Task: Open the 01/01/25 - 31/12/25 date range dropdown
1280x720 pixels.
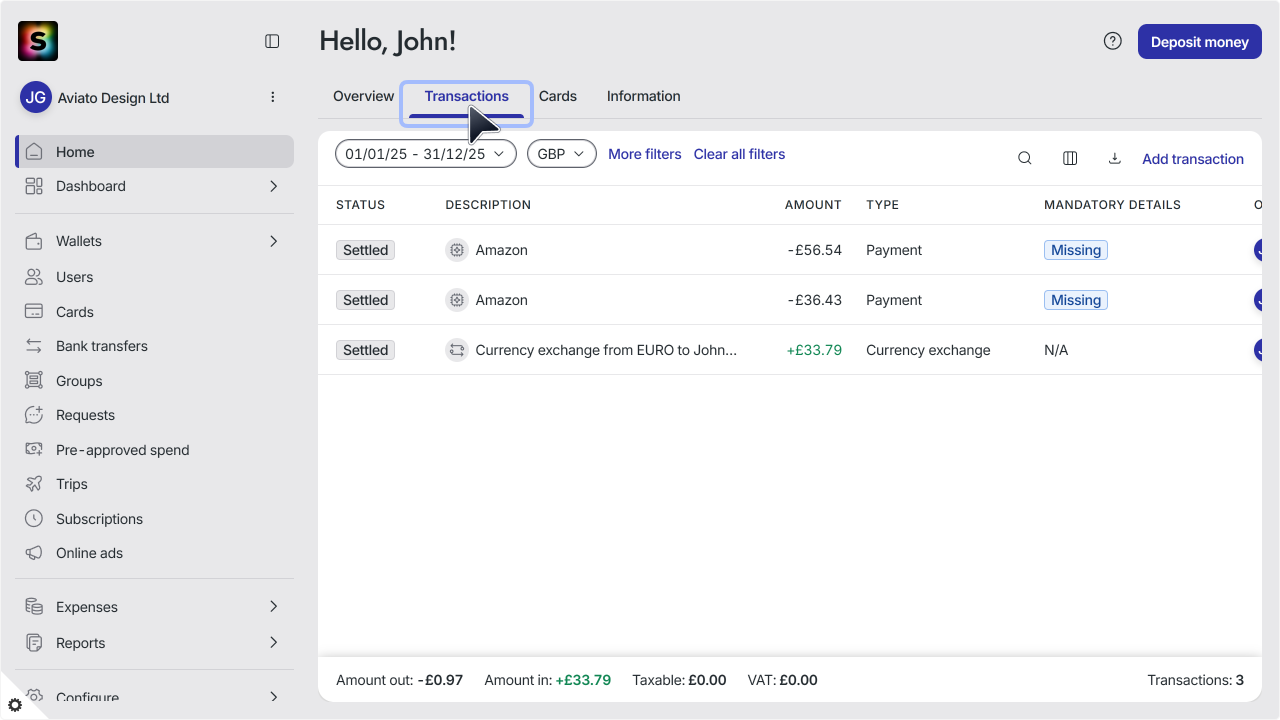Action: [x=425, y=154]
